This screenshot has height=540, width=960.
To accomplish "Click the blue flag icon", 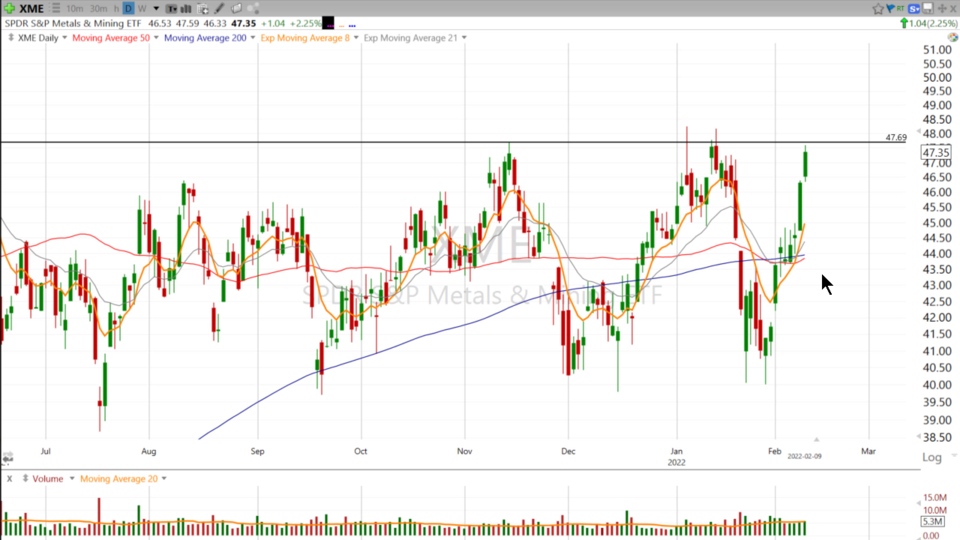I will (x=890, y=9).
